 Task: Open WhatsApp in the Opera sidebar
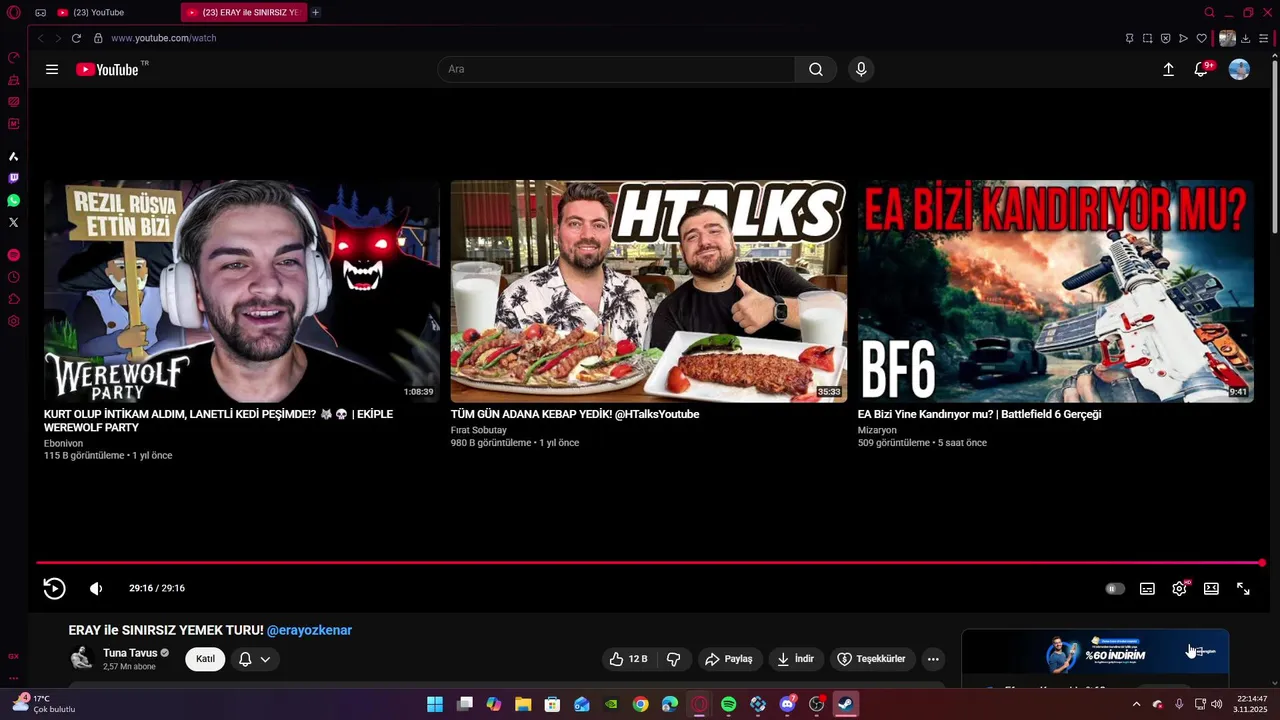click(13, 200)
